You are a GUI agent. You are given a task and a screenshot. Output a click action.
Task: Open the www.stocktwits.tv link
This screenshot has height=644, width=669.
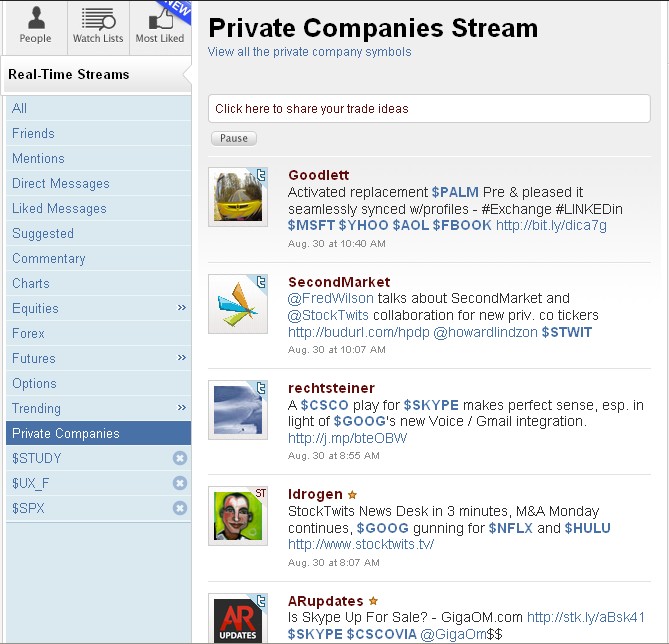[x=361, y=545]
